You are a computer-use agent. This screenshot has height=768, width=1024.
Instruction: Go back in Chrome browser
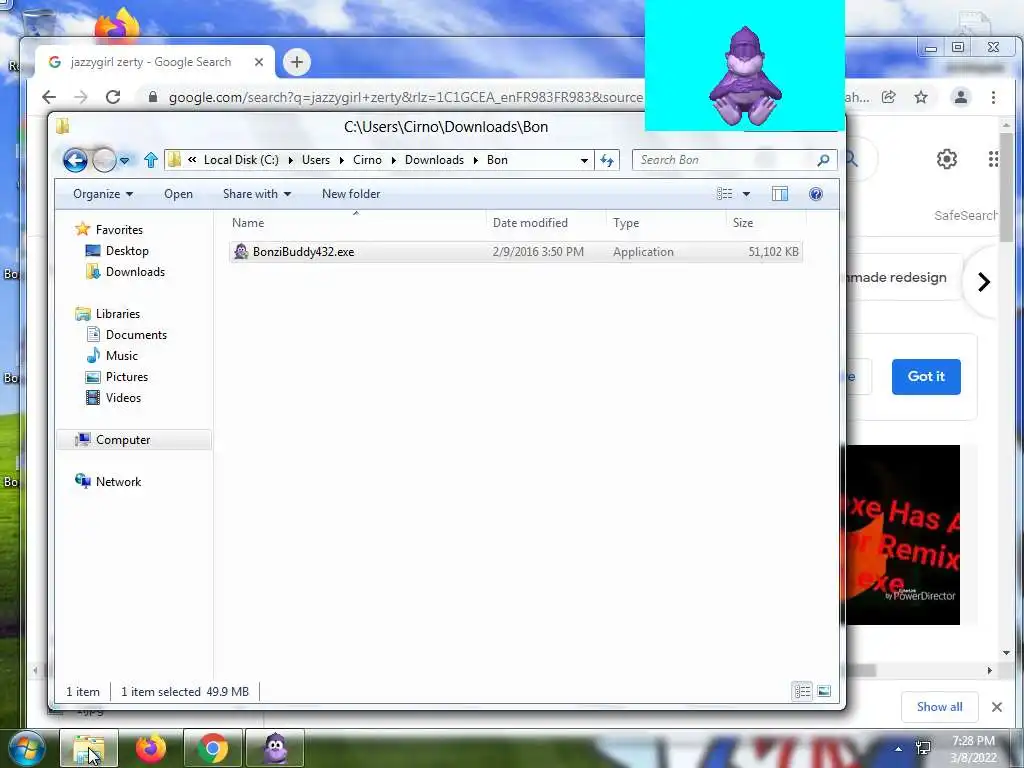tap(49, 97)
